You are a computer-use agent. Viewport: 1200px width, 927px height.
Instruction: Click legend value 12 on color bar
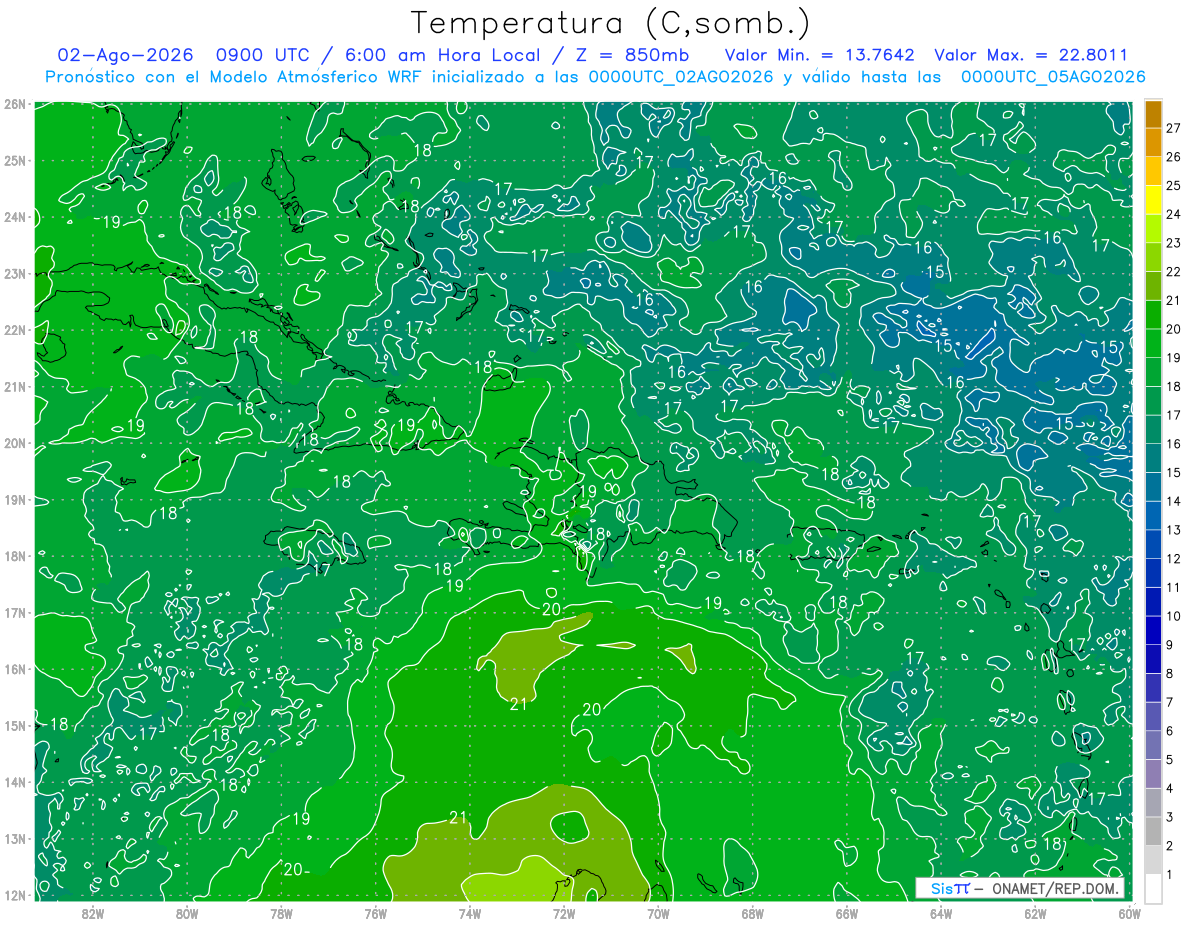pos(1173,559)
